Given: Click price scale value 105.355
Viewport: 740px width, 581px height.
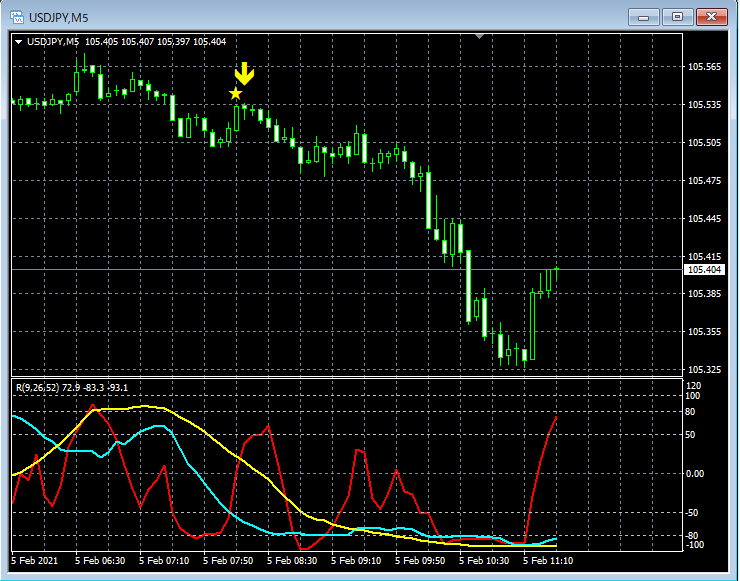Looking at the screenshot, I should [x=704, y=332].
